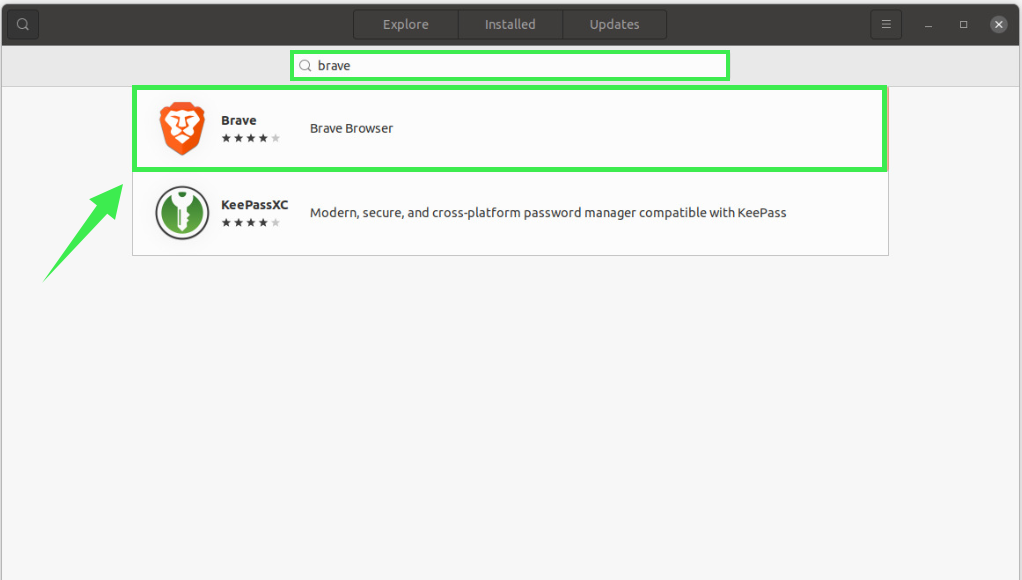Toggle the search button in header bar

23,25
